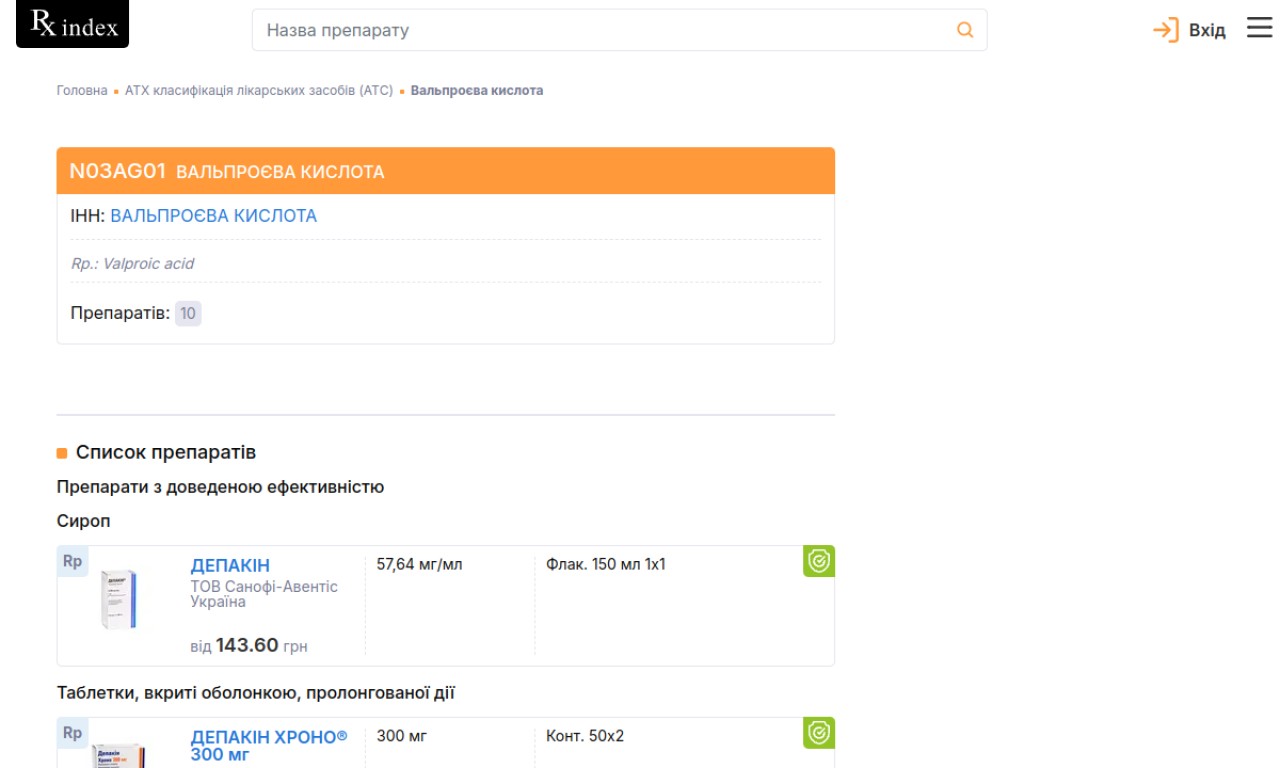The height and width of the screenshot is (768, 1280).
Task: Click the green verified badge on Депакін syrup
Action: (819, 562)
